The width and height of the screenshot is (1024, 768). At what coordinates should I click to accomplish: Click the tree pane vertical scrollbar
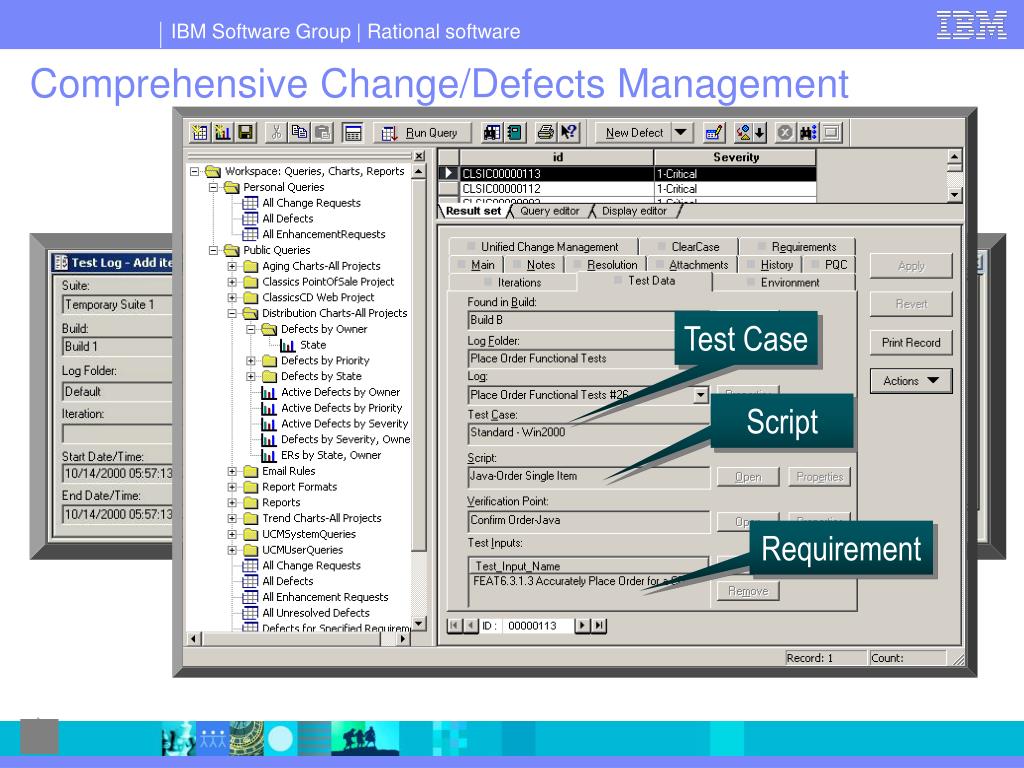pyautogui.click(x=419, y=397)
